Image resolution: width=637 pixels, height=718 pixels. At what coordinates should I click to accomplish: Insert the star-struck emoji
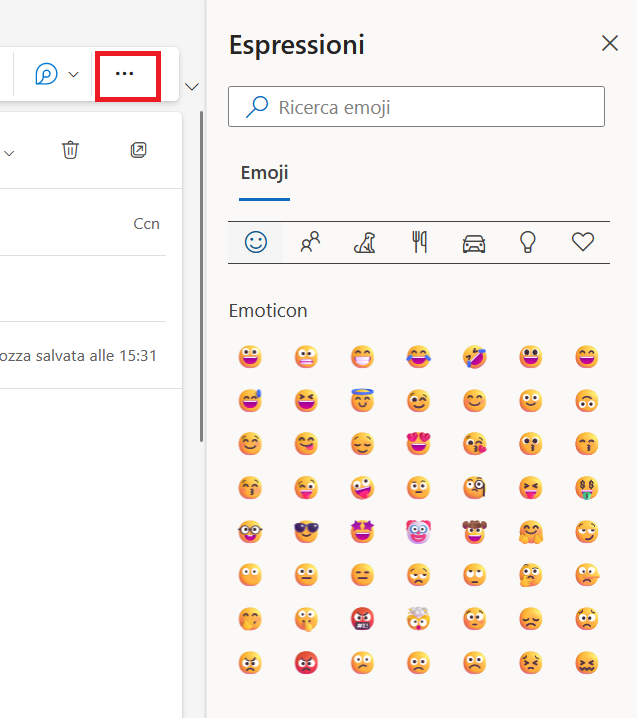click(x=362, y=532)
